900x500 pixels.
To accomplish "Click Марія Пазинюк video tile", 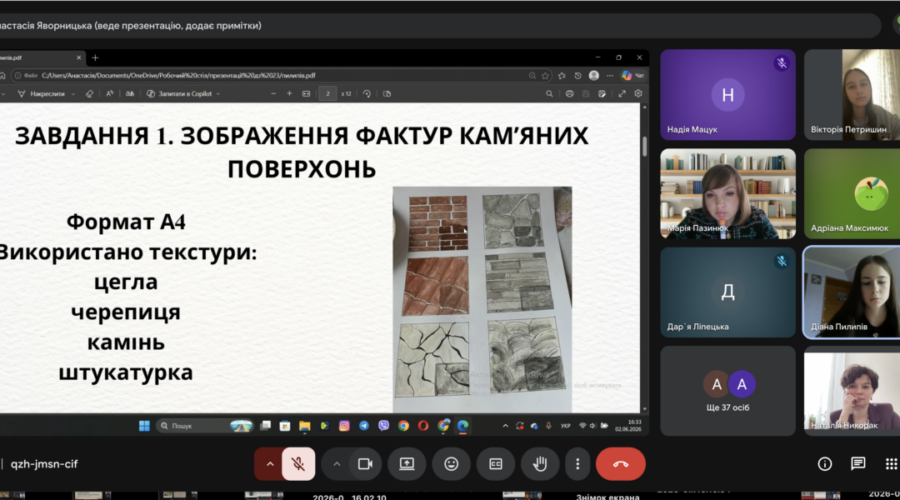I will [x=728, y=193].
